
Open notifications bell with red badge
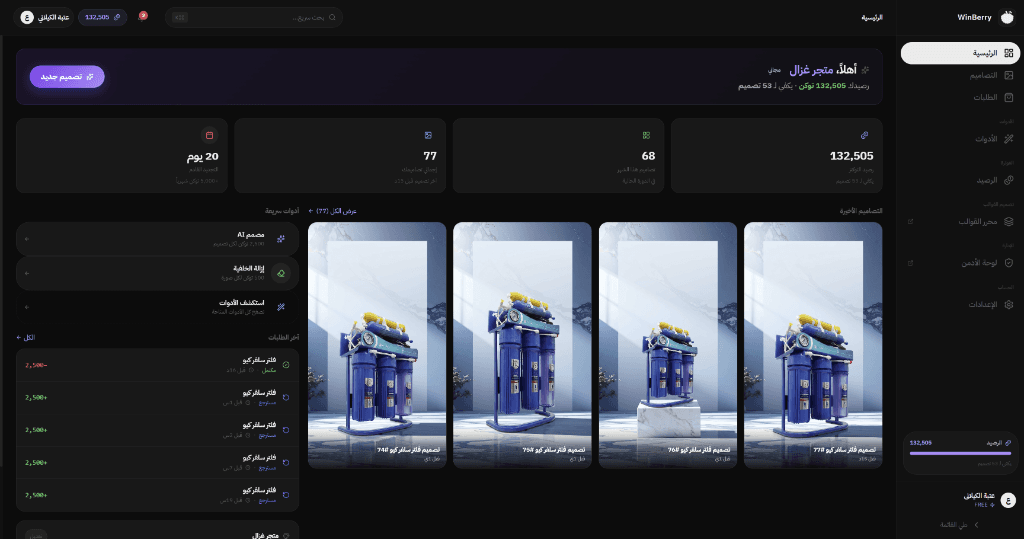(142, 16)
